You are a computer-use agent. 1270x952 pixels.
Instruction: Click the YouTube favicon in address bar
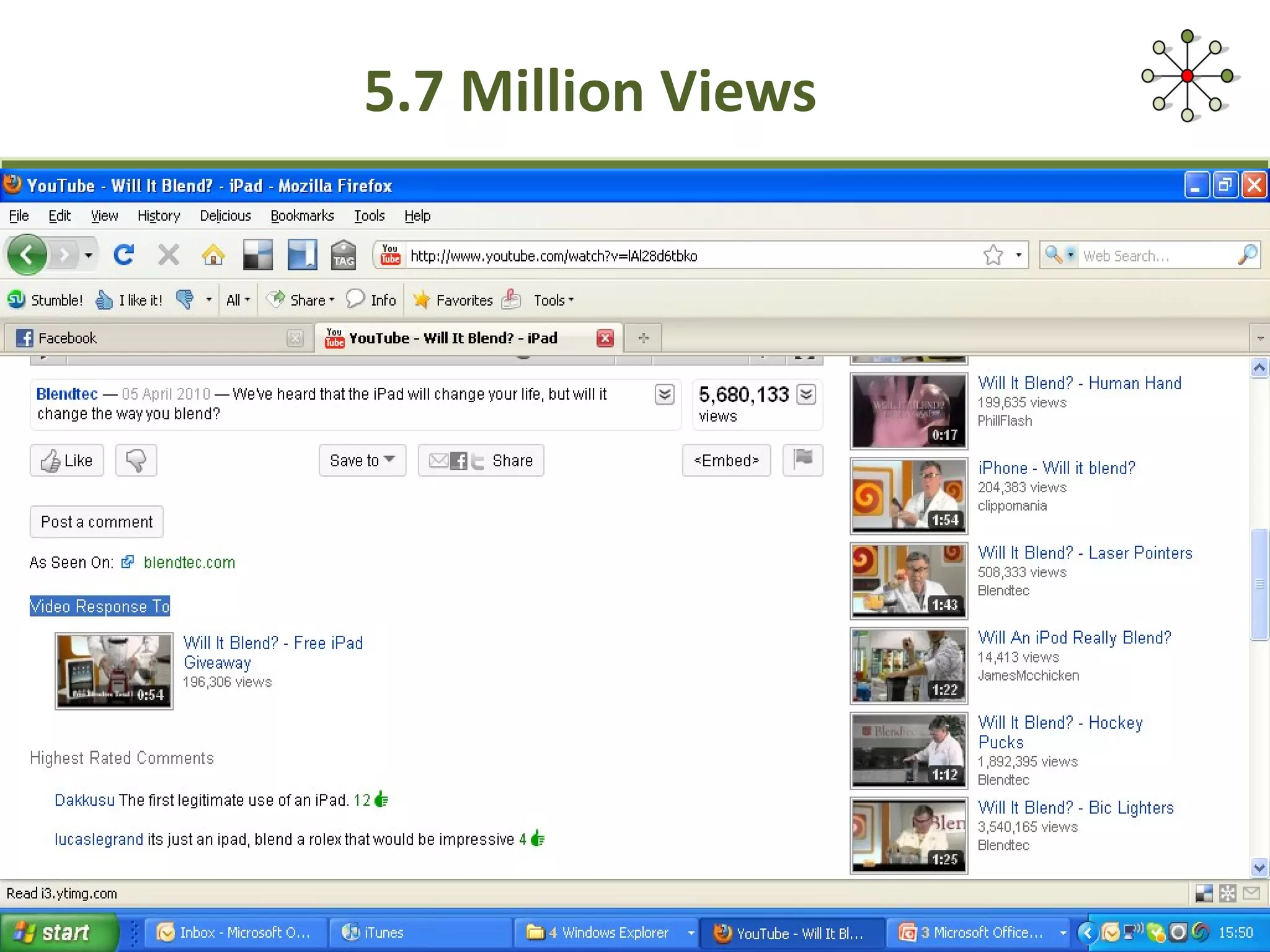[390, 255]
